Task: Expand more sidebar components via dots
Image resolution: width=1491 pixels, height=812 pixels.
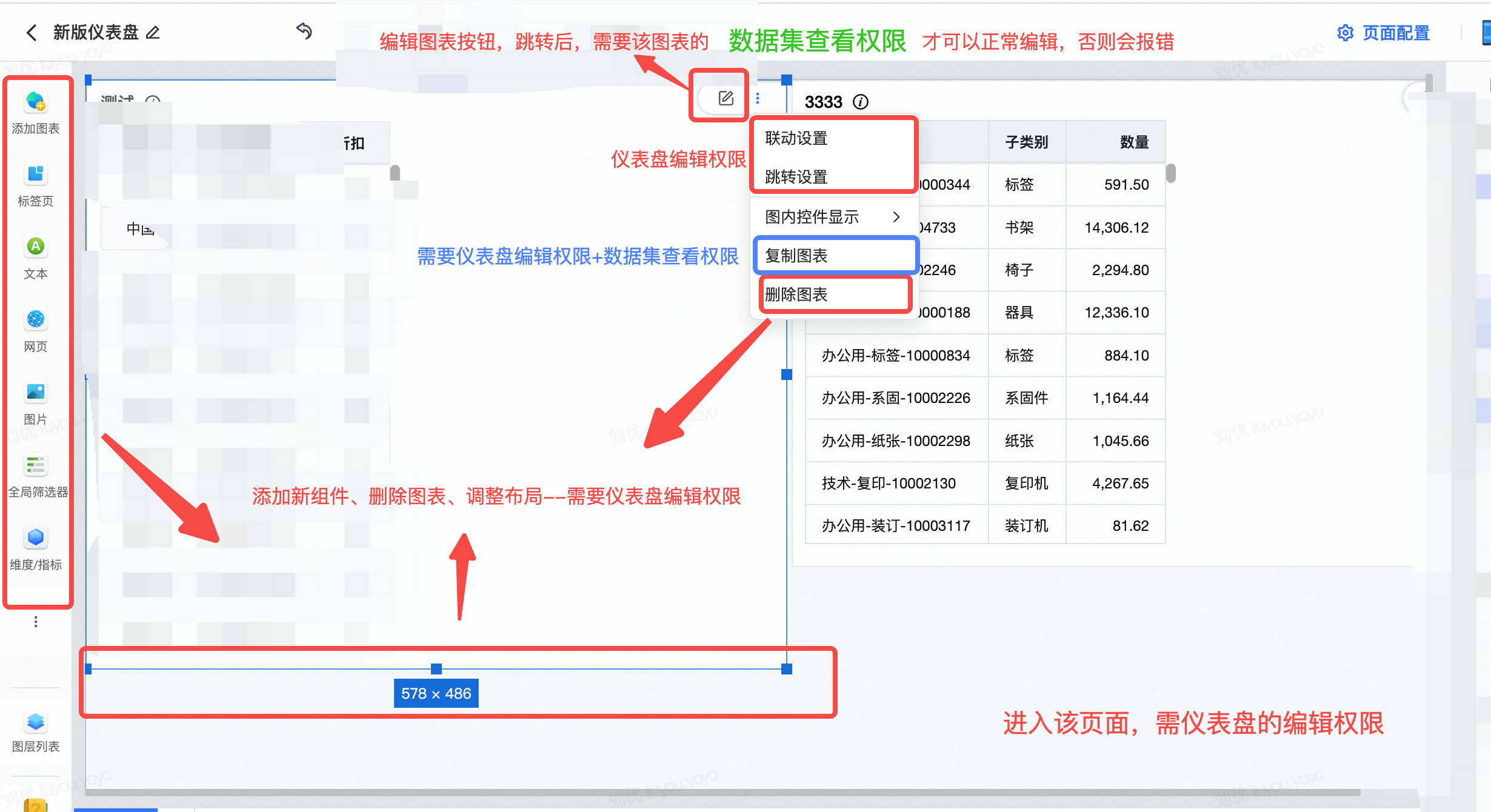Action: [36, 622]
